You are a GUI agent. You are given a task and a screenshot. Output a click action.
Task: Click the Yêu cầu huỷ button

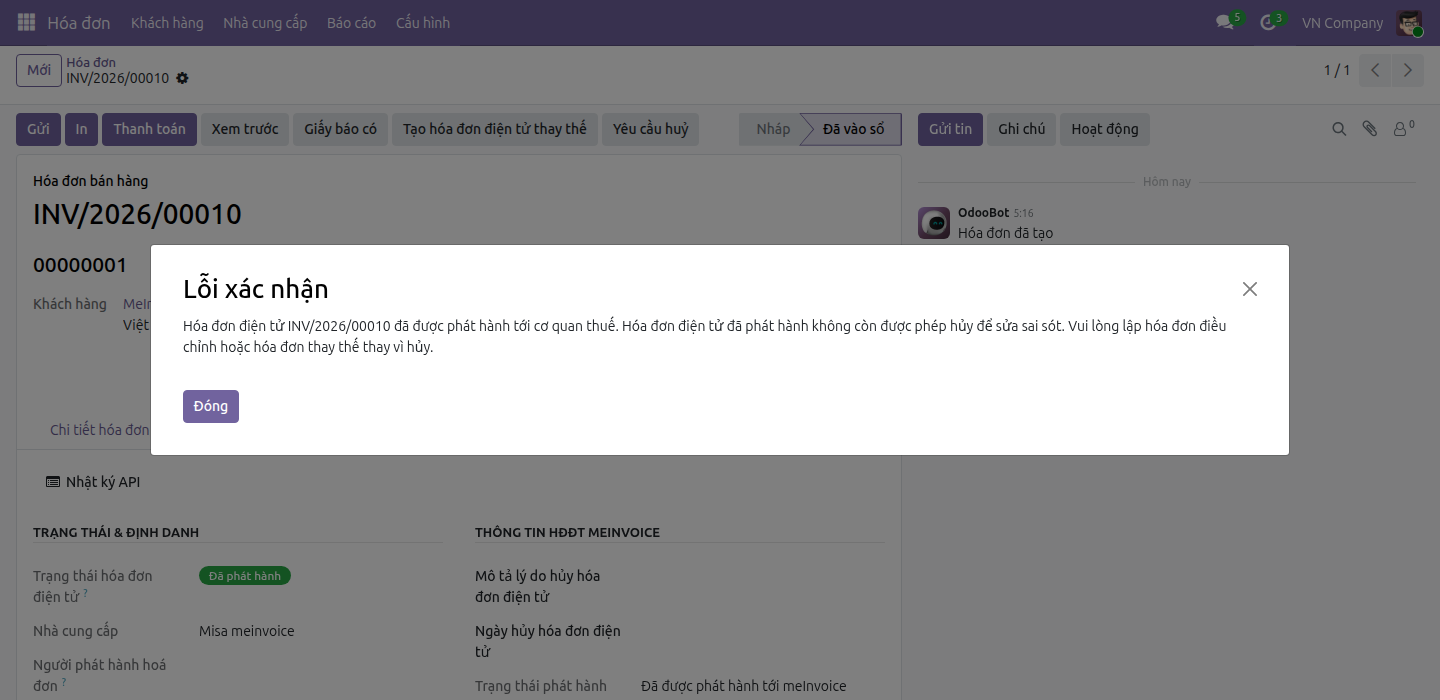coord(651,129)
